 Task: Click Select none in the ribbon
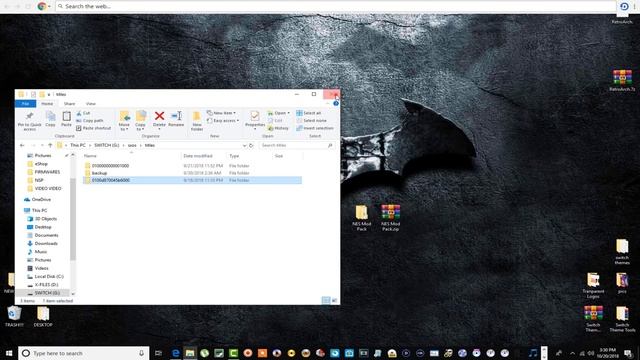(311, 120)
